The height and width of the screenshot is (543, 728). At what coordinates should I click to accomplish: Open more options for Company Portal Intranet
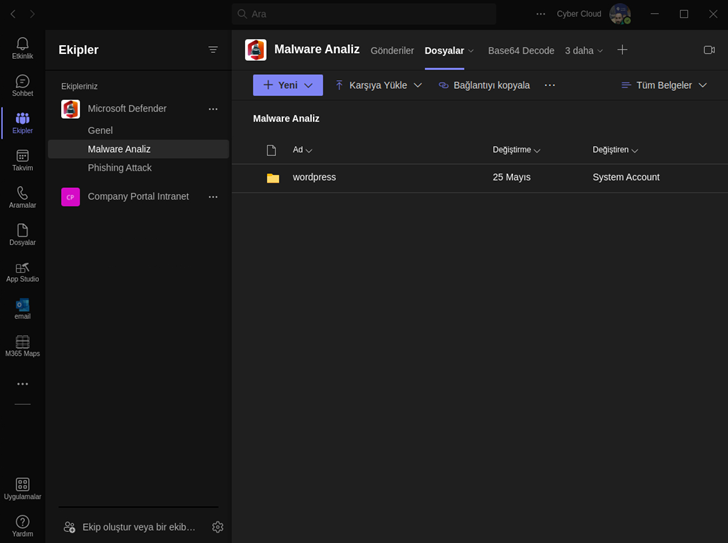(213, 197)
